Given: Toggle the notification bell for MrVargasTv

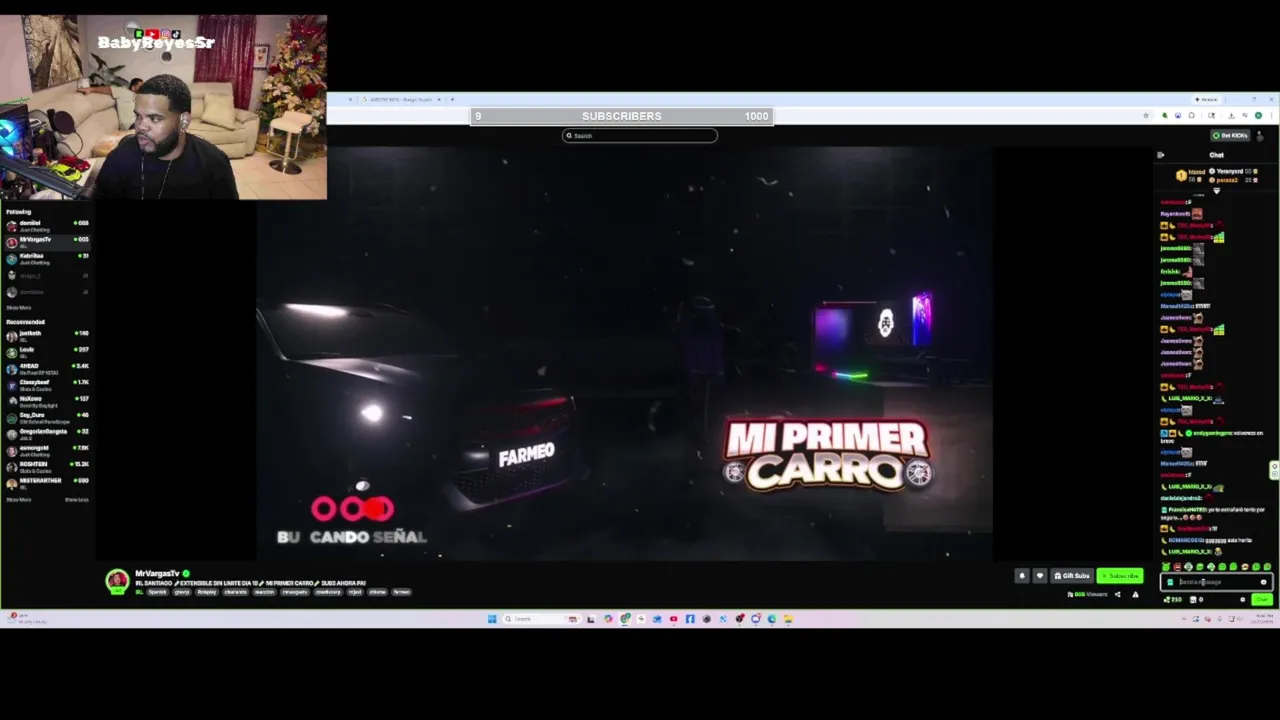Looking at the screenshot, I should point(1022,576).
